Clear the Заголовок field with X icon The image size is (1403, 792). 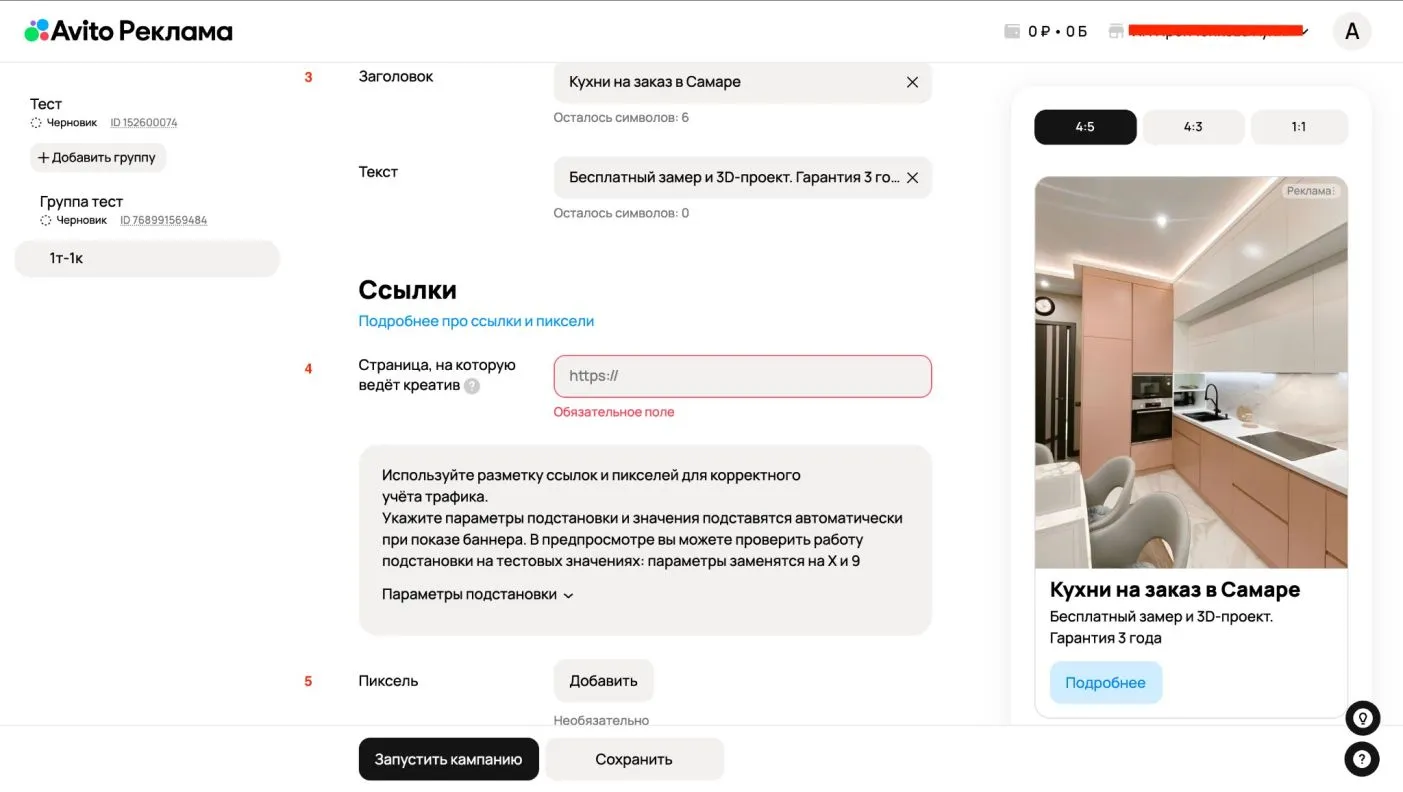[912, 82]
